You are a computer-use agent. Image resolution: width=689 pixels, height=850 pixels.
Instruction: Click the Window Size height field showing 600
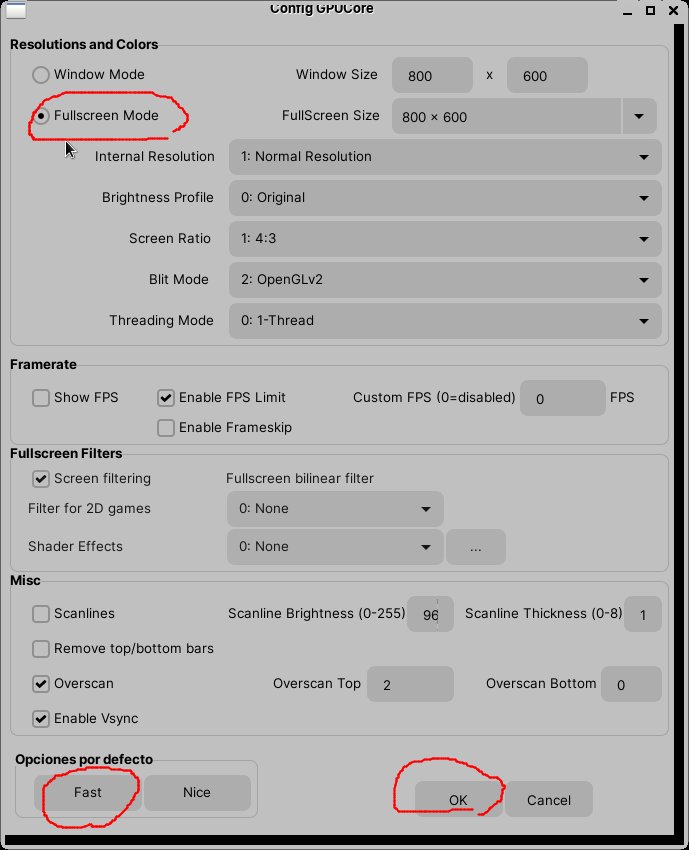click(547, 75)
